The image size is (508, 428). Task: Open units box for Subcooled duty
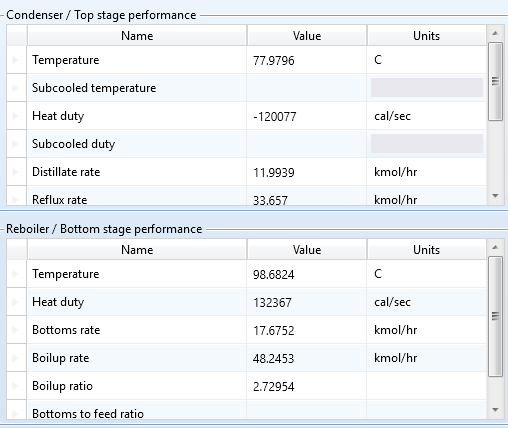click(427, 144)
